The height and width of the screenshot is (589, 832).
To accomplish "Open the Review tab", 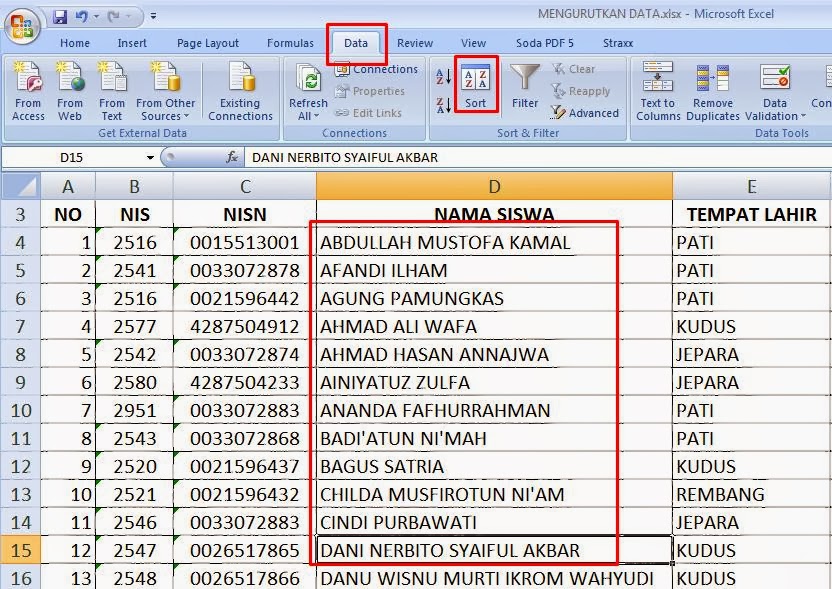I will click(415, 43).
